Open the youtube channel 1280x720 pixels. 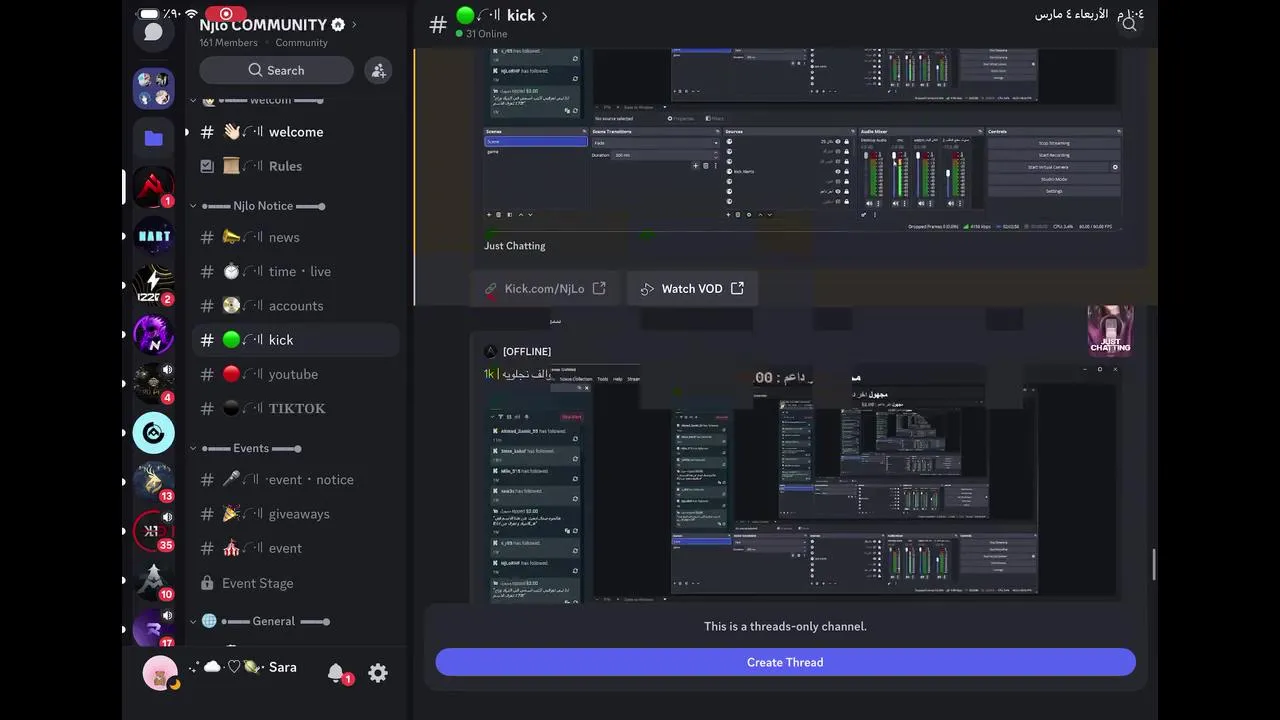tap(295, 374)
